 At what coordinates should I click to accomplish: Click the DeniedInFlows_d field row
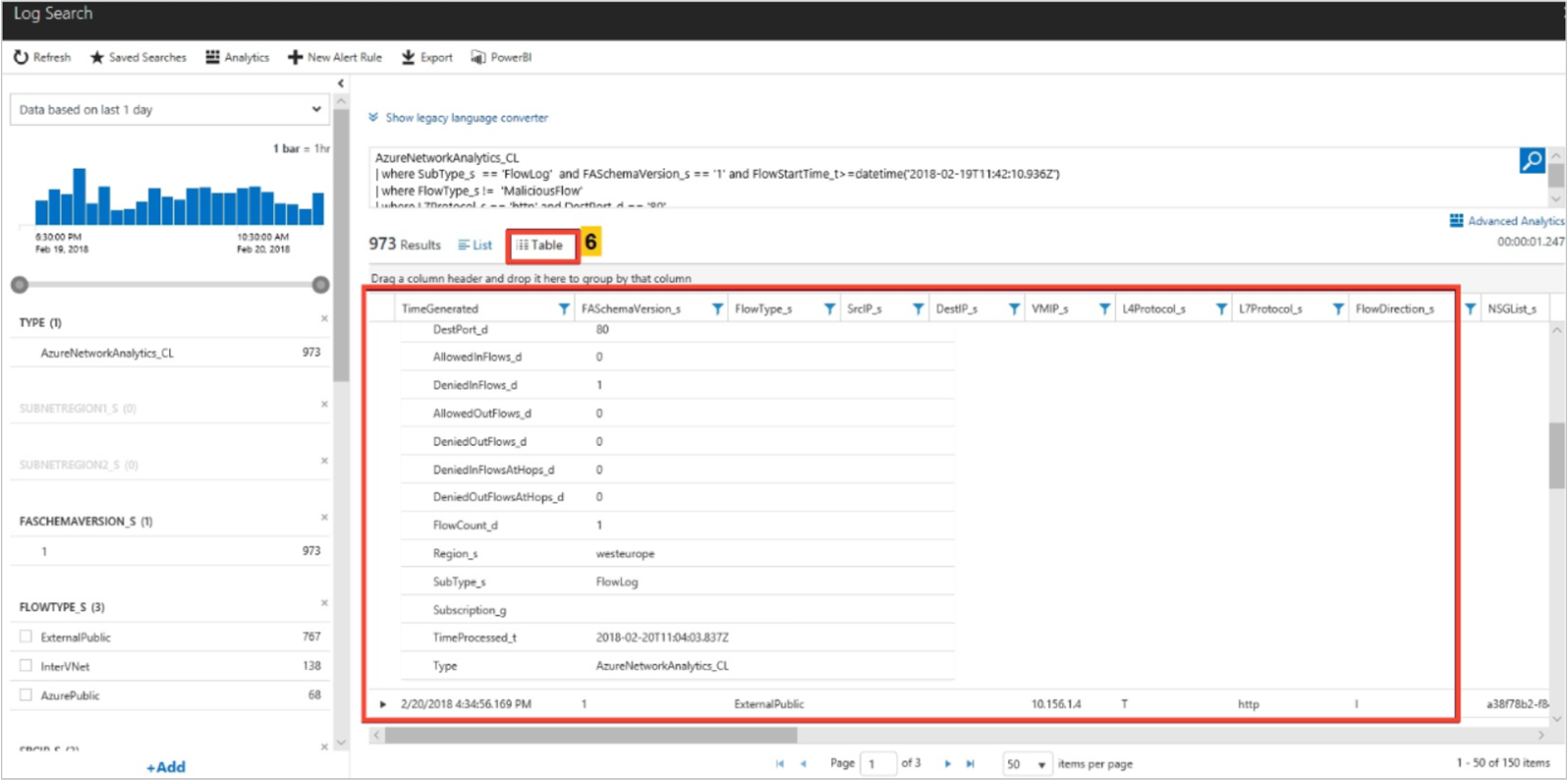point(678,385)
